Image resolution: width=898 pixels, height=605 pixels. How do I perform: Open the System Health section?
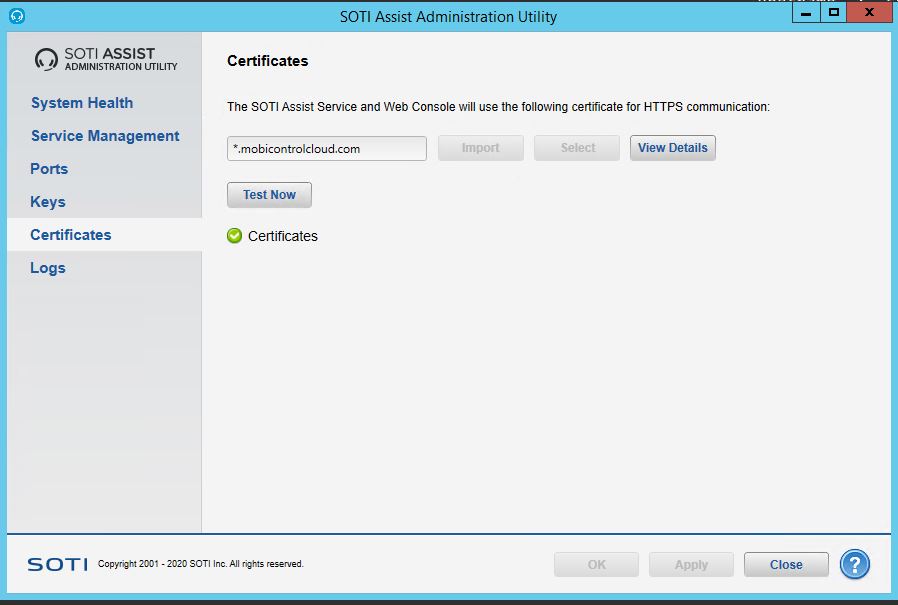82,103
